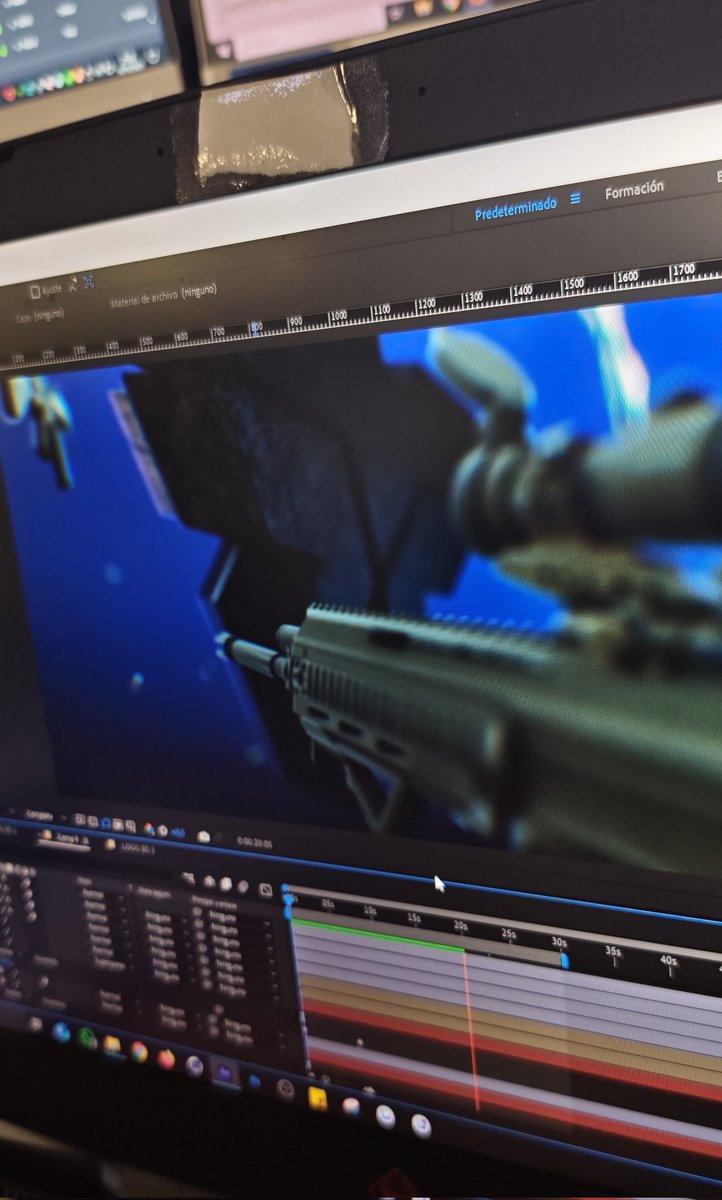Click the 15s mark on time ruler

[413, 918]
